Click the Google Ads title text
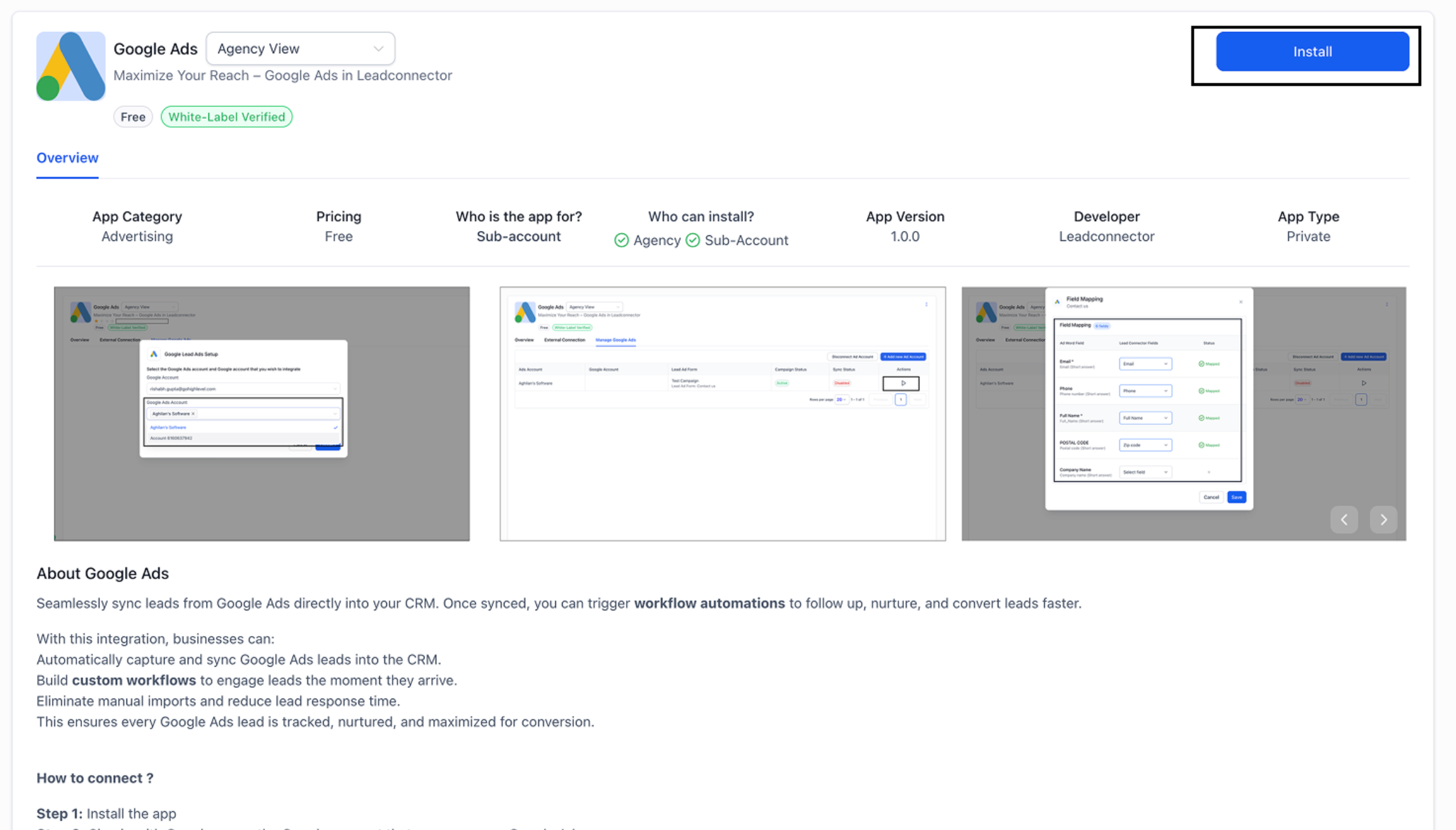1456x830 pixels. (x=155, y=49)
